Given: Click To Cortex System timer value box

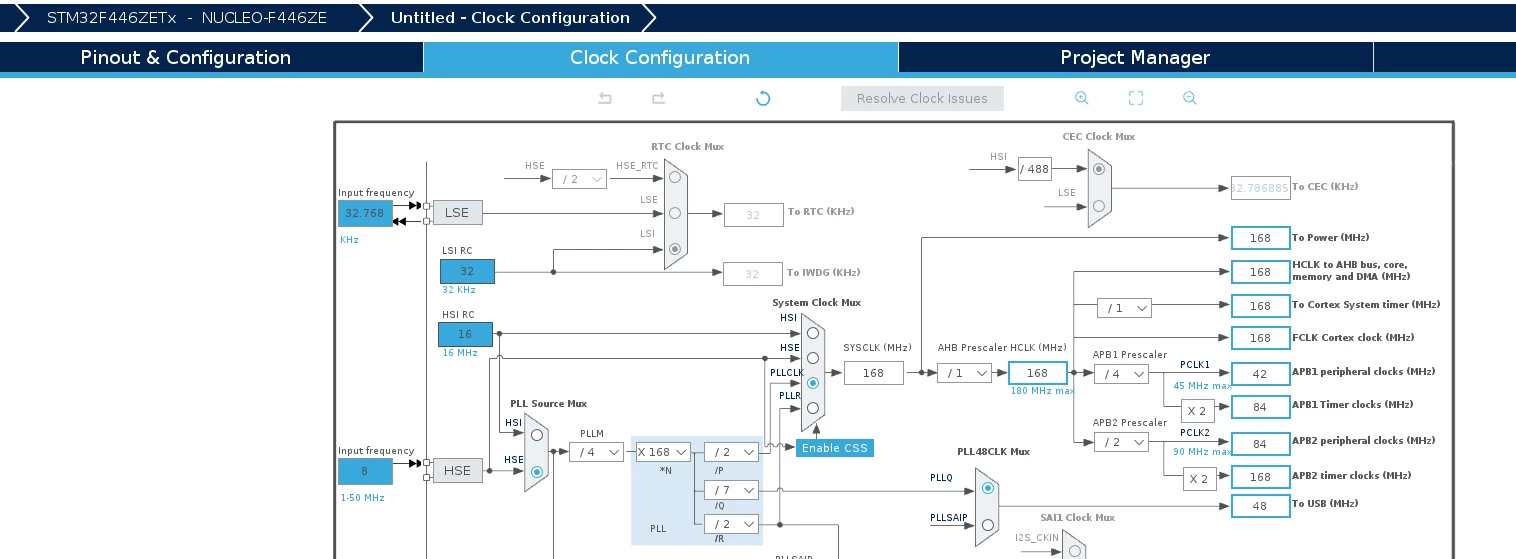Looking at the screenshot, I should (1260, 306).
